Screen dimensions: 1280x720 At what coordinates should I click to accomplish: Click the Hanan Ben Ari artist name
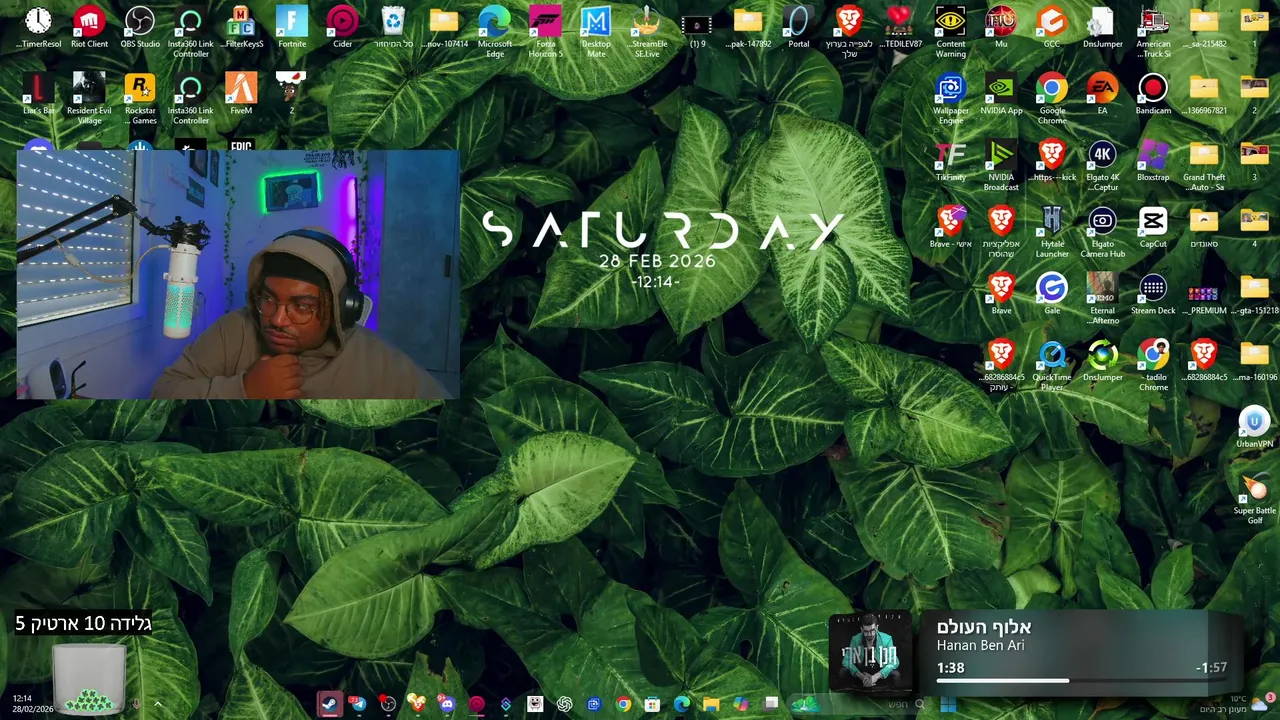980,646
